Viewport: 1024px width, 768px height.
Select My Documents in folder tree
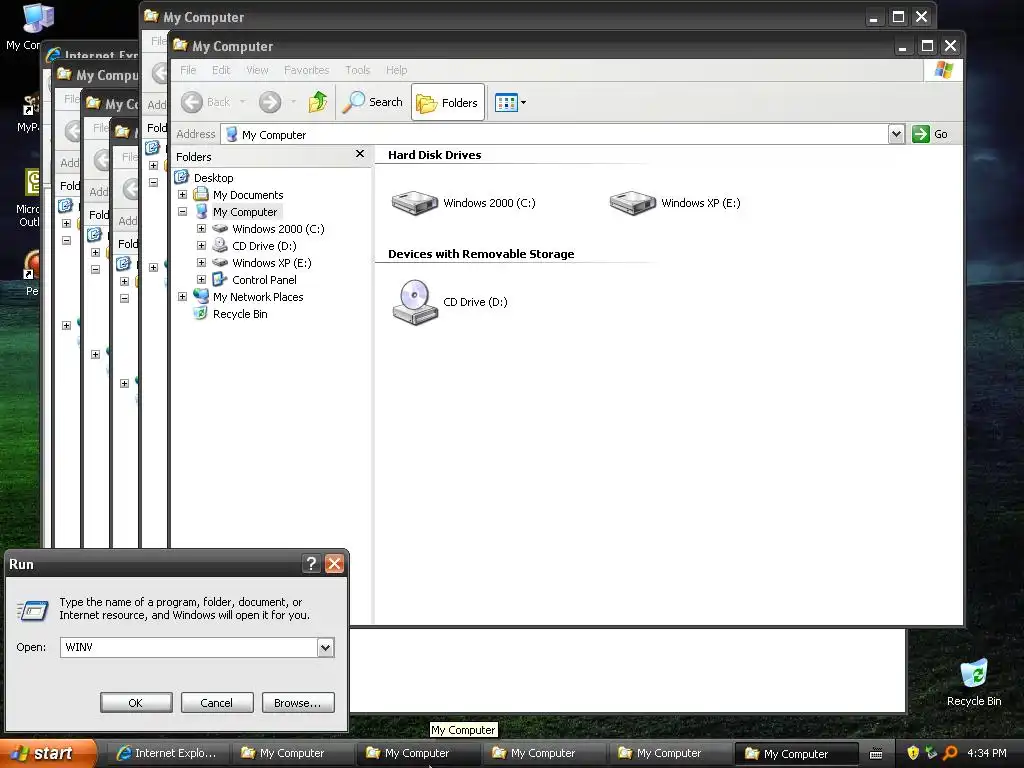click(x=248, y=195)
